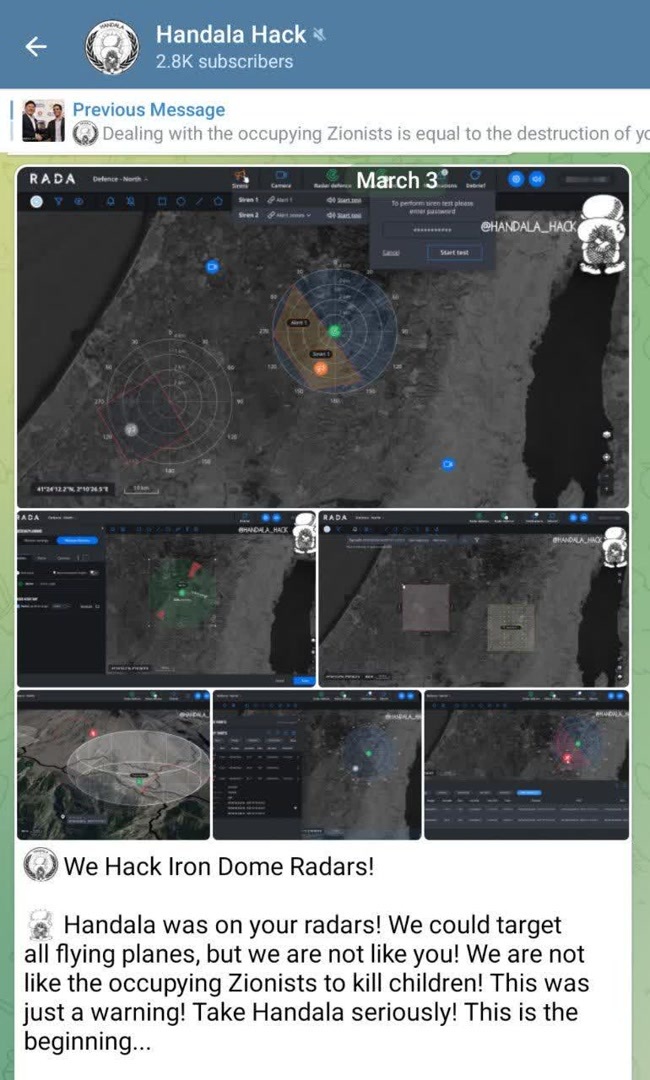
Task: Open the two grid squares screenshot thumbnail
Action: pyautogui.click(x=474, y=598)
